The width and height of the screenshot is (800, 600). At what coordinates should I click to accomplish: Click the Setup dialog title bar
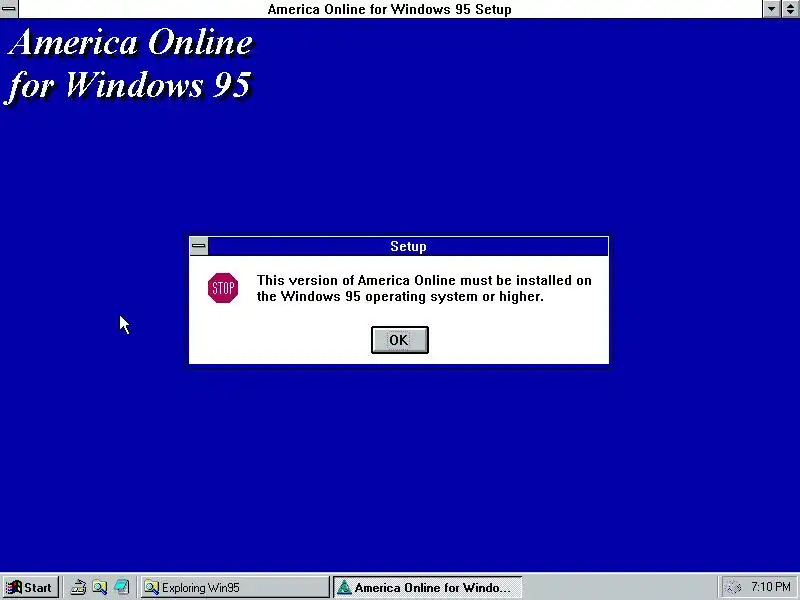(x=408, y=246)
